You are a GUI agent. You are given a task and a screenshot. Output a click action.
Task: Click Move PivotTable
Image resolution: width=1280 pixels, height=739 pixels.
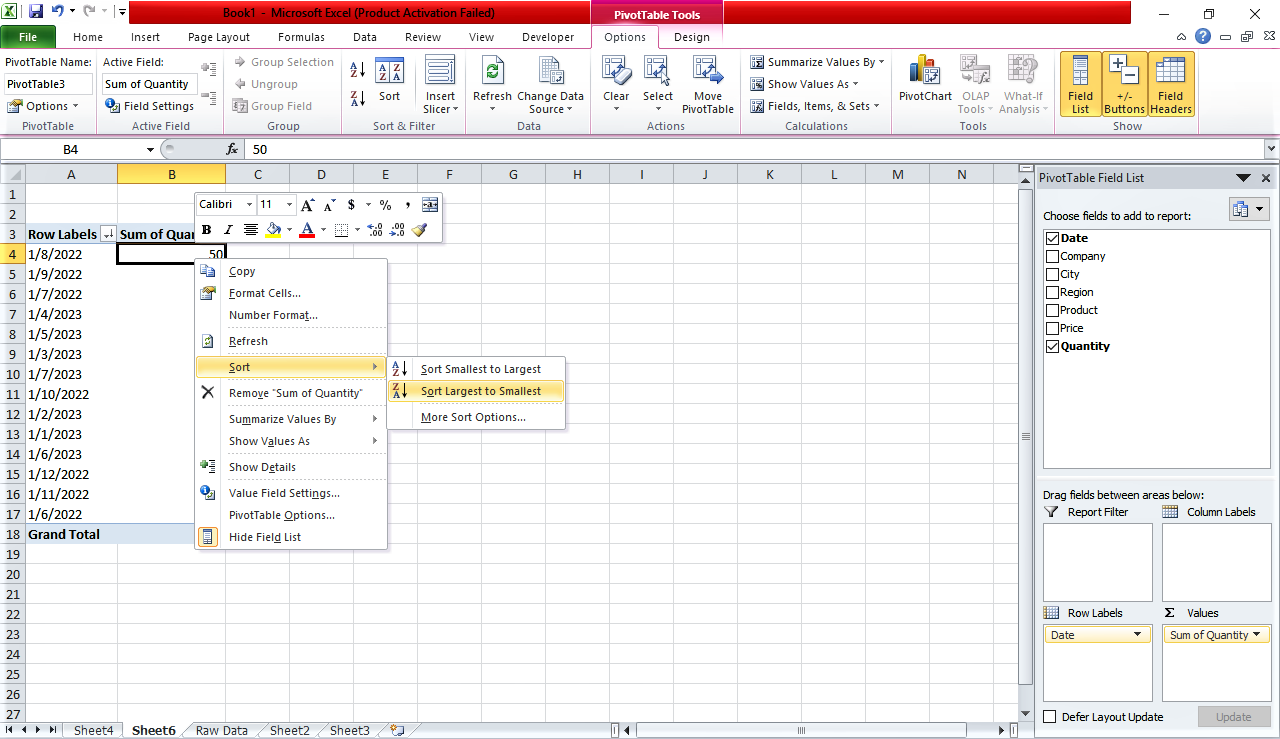(x=708, y=85)
